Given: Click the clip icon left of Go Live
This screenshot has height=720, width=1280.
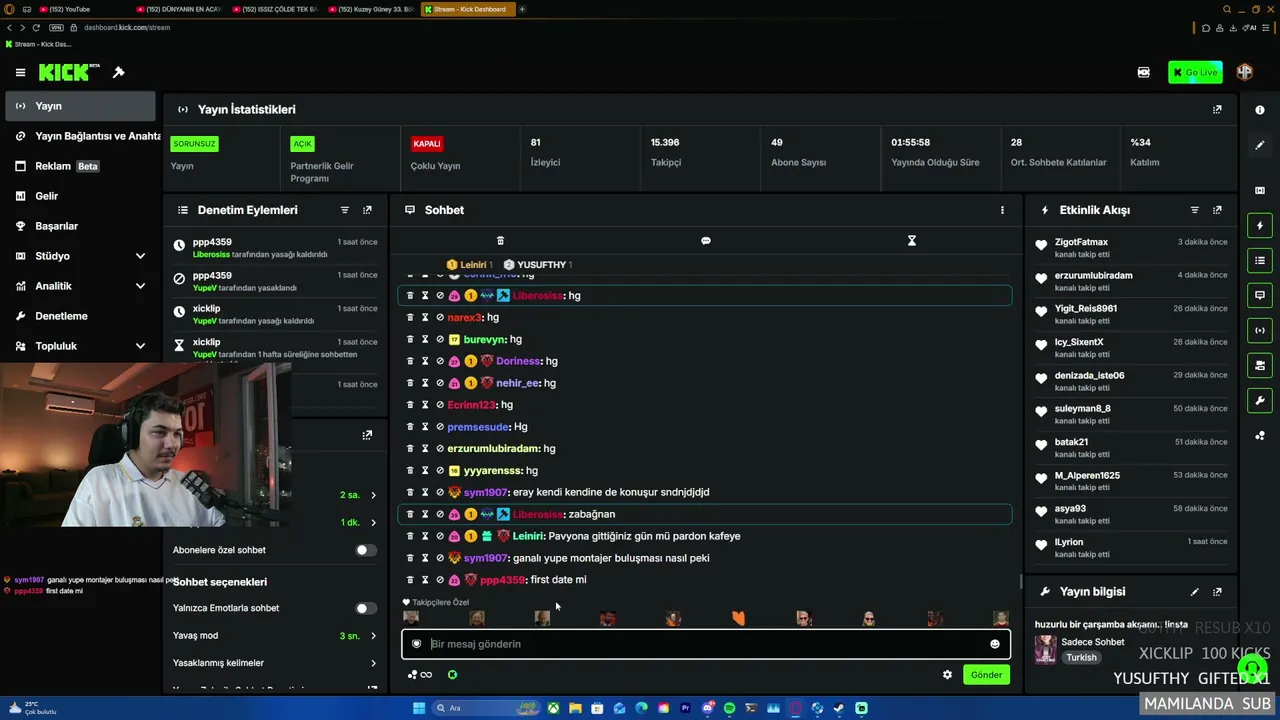Looking at the screenshot, I should pyautogui.click(x=1144, y=72).
